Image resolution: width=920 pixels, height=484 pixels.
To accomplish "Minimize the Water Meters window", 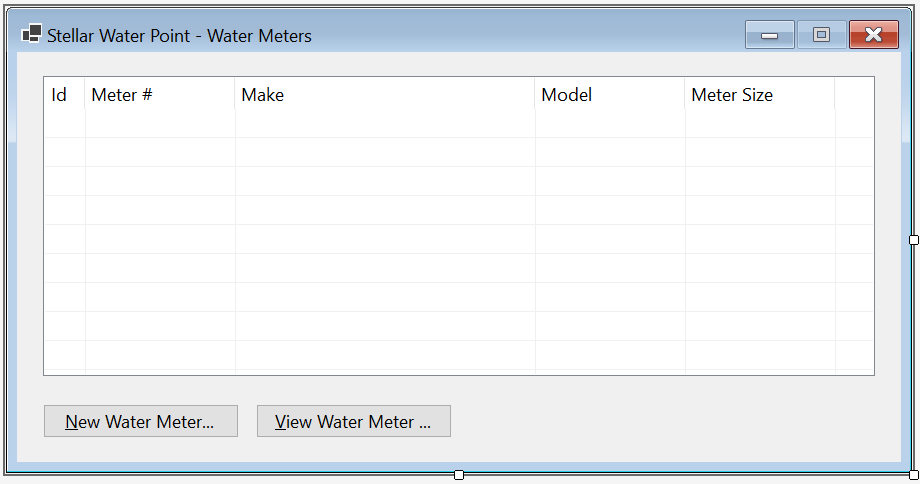I will coord(769,35).
